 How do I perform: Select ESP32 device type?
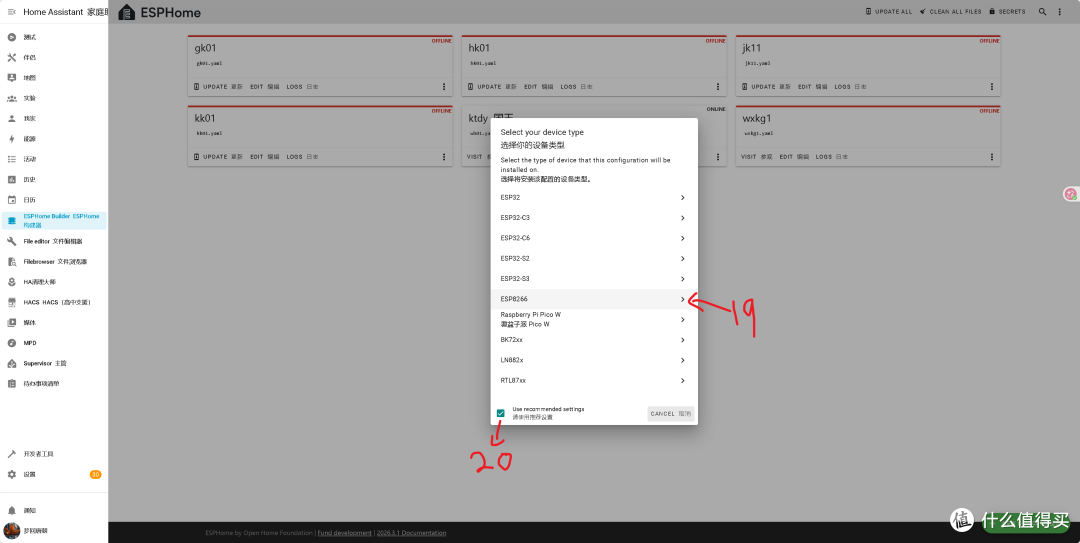pos(594,198)
